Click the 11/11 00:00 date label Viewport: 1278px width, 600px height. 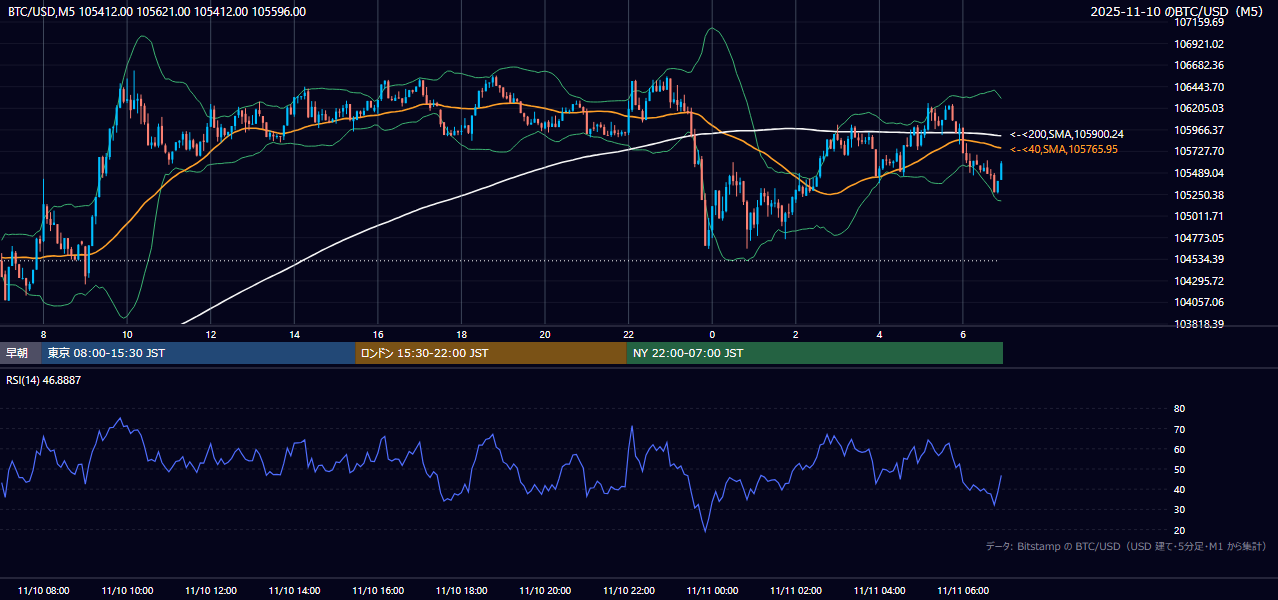pyautogui.click(x=712, y=591)
